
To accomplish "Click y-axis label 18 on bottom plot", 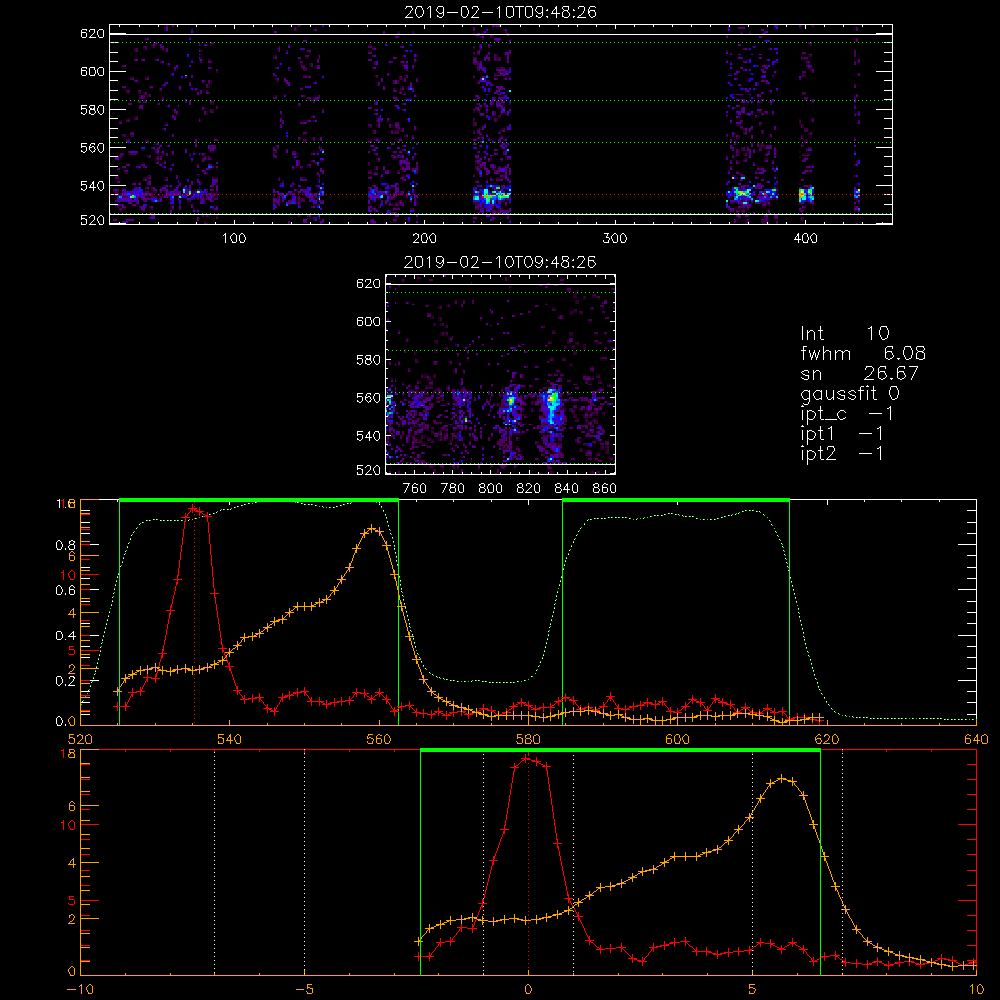I will pos(68,754).
